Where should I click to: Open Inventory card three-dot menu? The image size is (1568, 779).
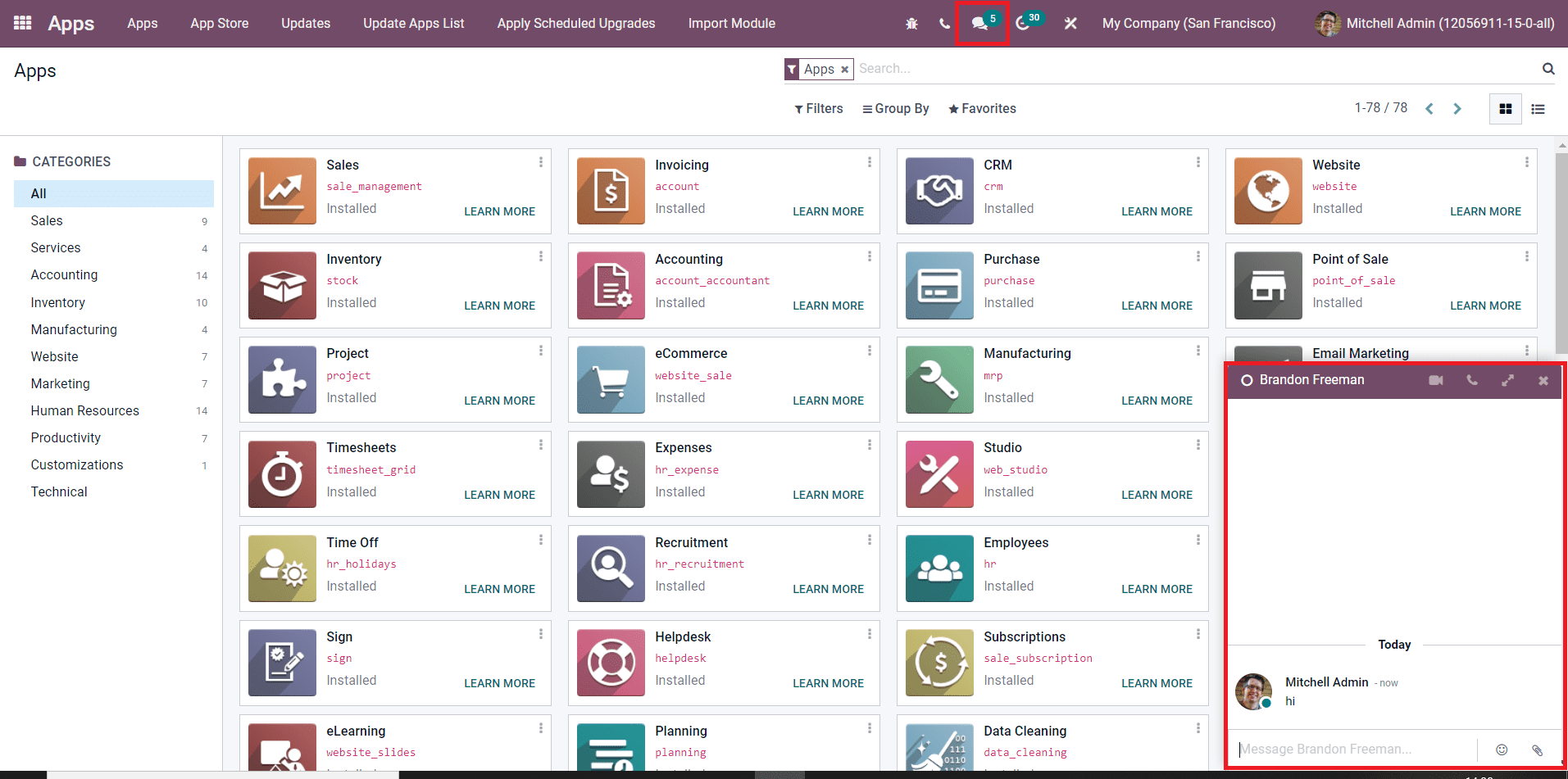tap(541, 256)
